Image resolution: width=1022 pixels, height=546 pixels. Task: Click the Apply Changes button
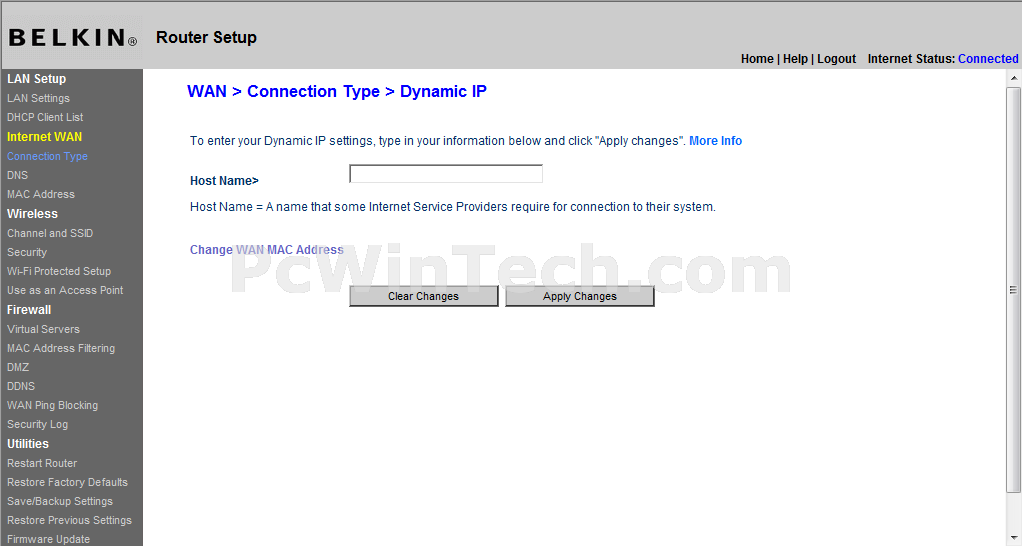coord(579,296)
